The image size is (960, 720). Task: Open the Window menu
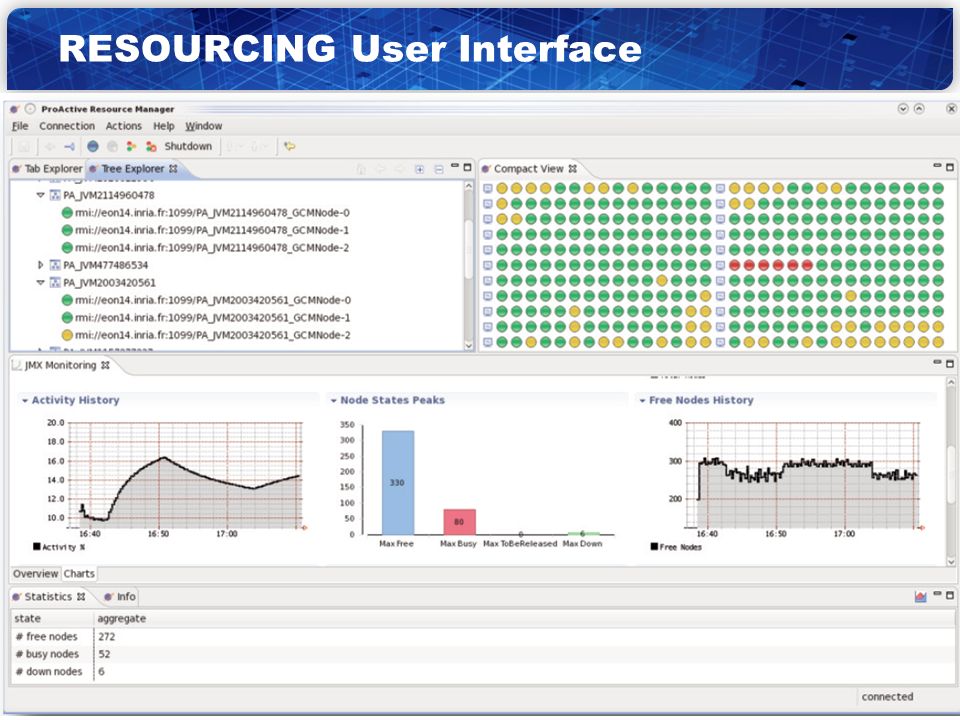[203, 126]
